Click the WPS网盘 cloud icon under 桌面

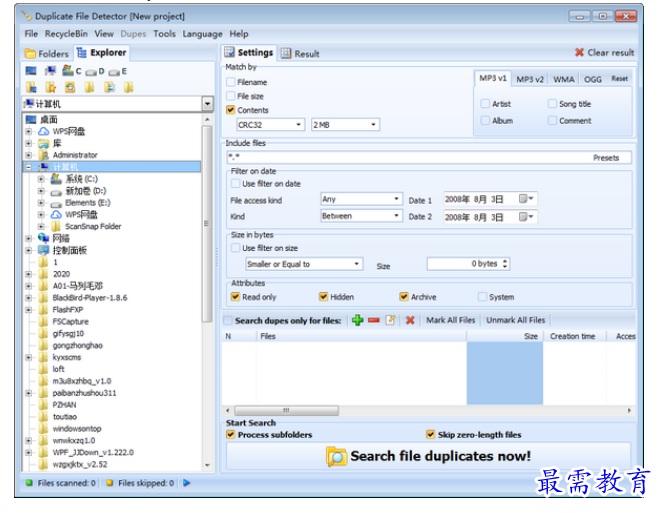click(x=44, y=132)
